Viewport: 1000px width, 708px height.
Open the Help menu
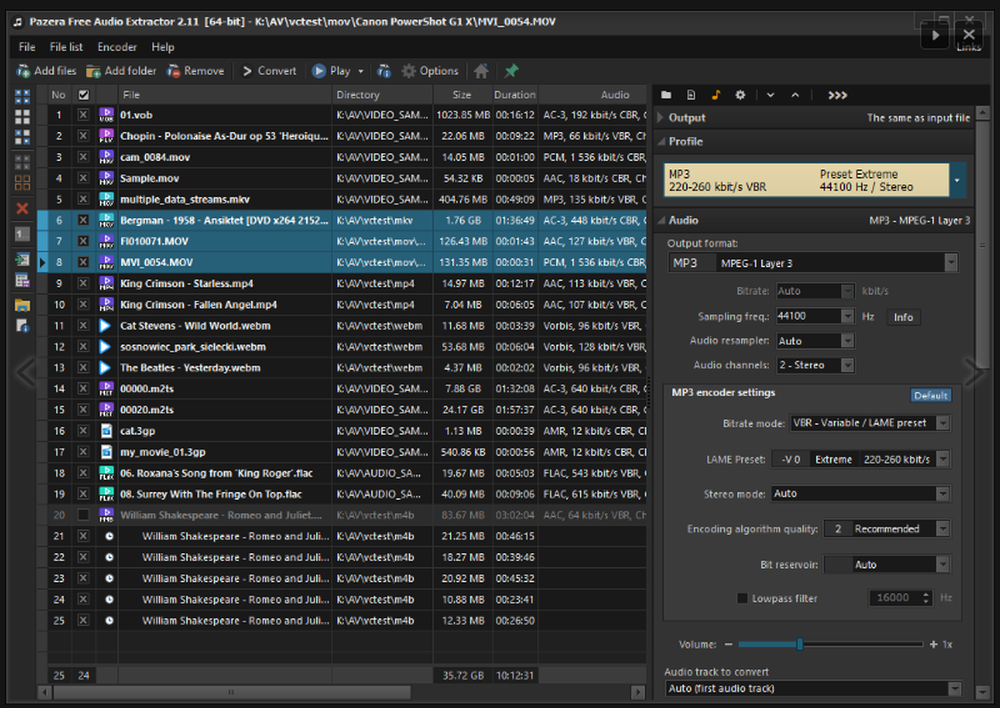pos(163,47)
